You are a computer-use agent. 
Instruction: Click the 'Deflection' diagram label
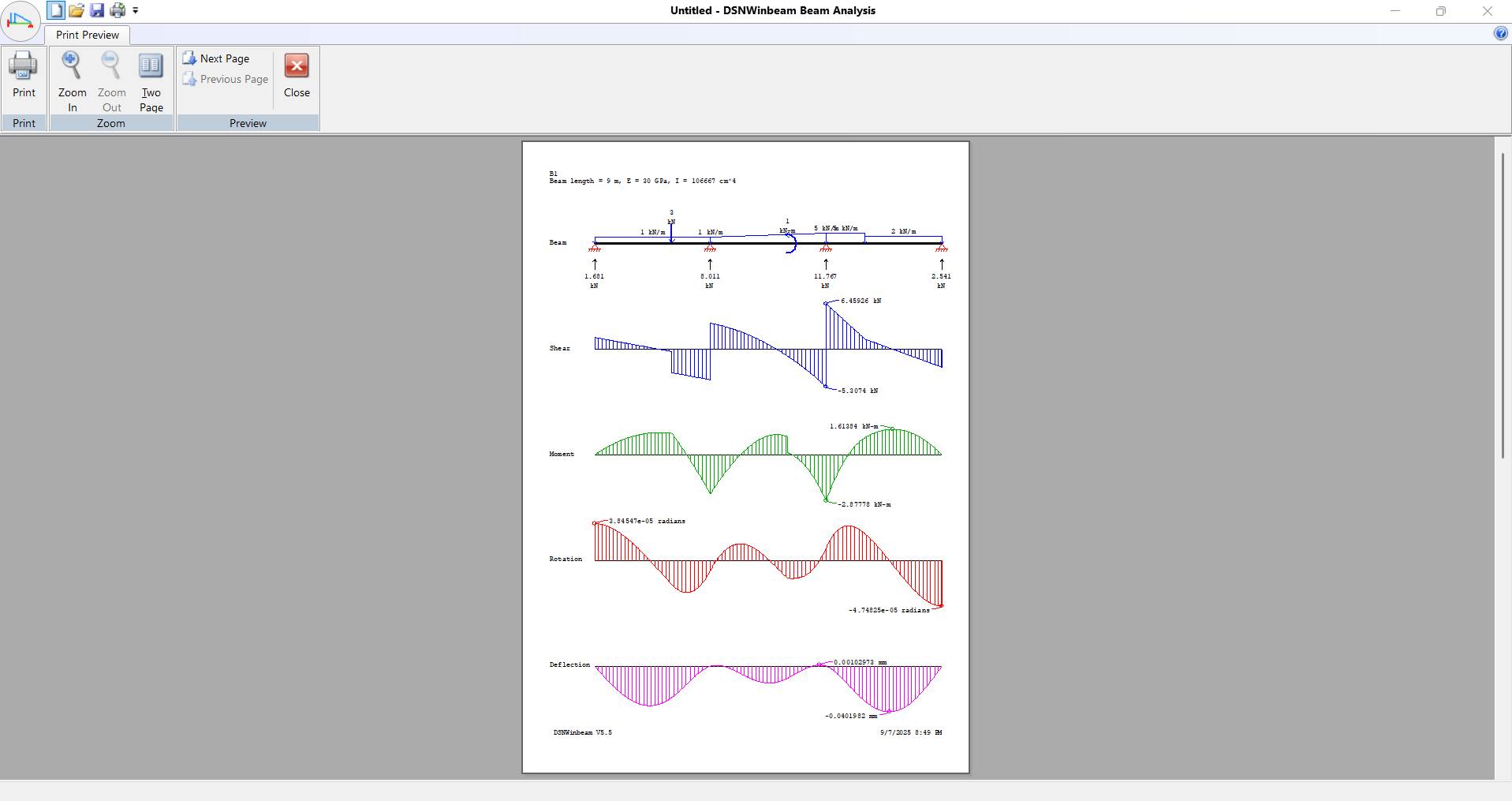click(x=569, y=664)
